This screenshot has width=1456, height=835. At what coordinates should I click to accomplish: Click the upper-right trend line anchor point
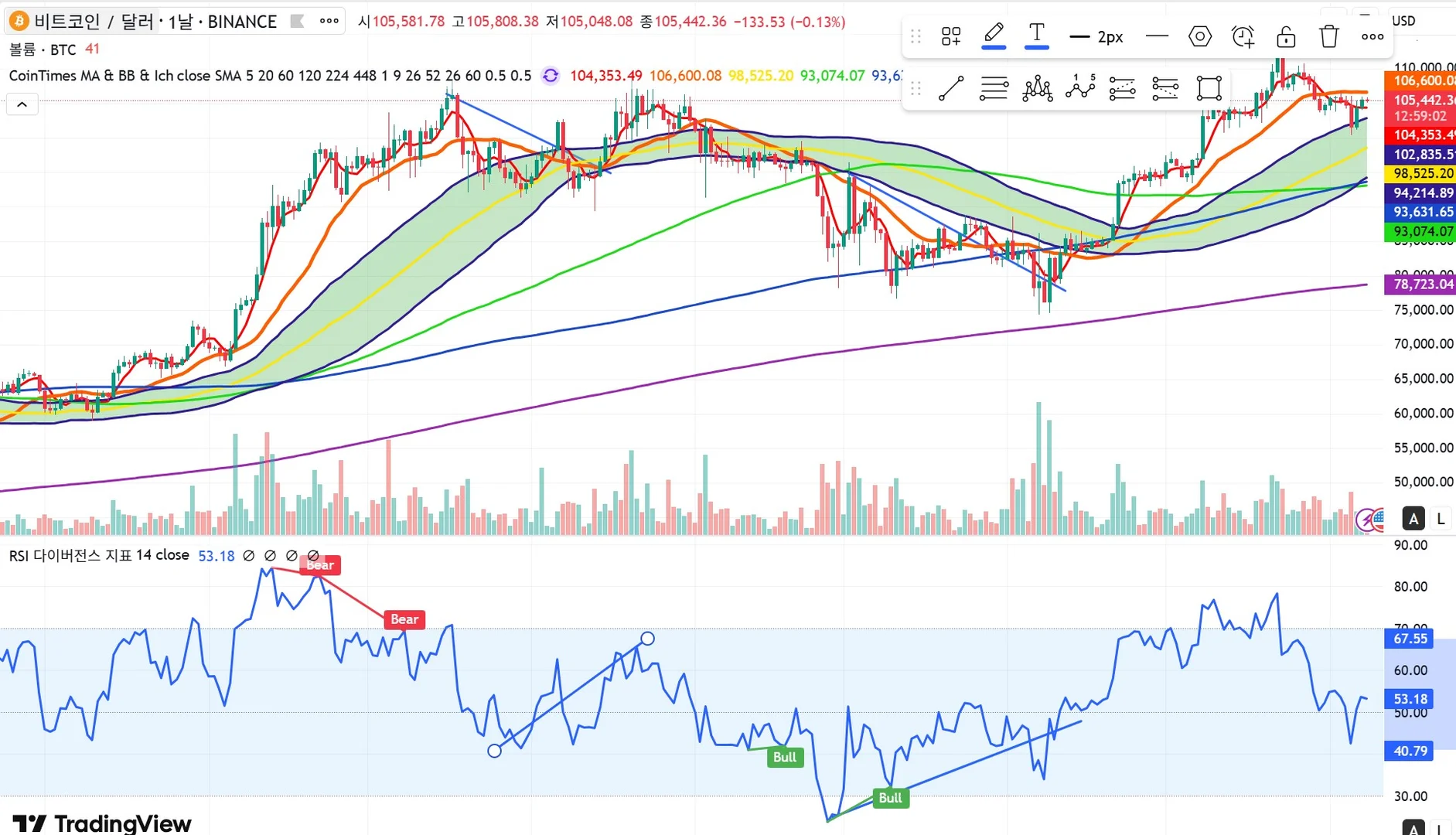[648, 639]
